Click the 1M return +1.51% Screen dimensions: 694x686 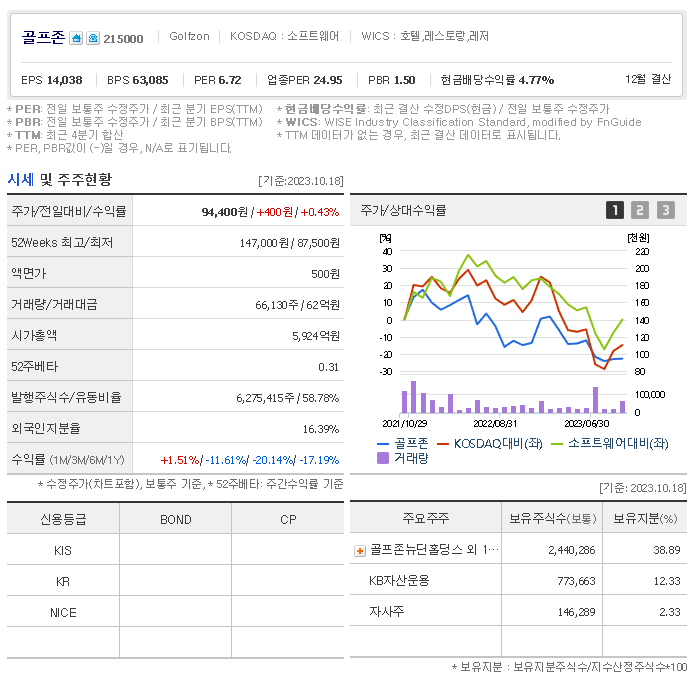tap(180, 460)
